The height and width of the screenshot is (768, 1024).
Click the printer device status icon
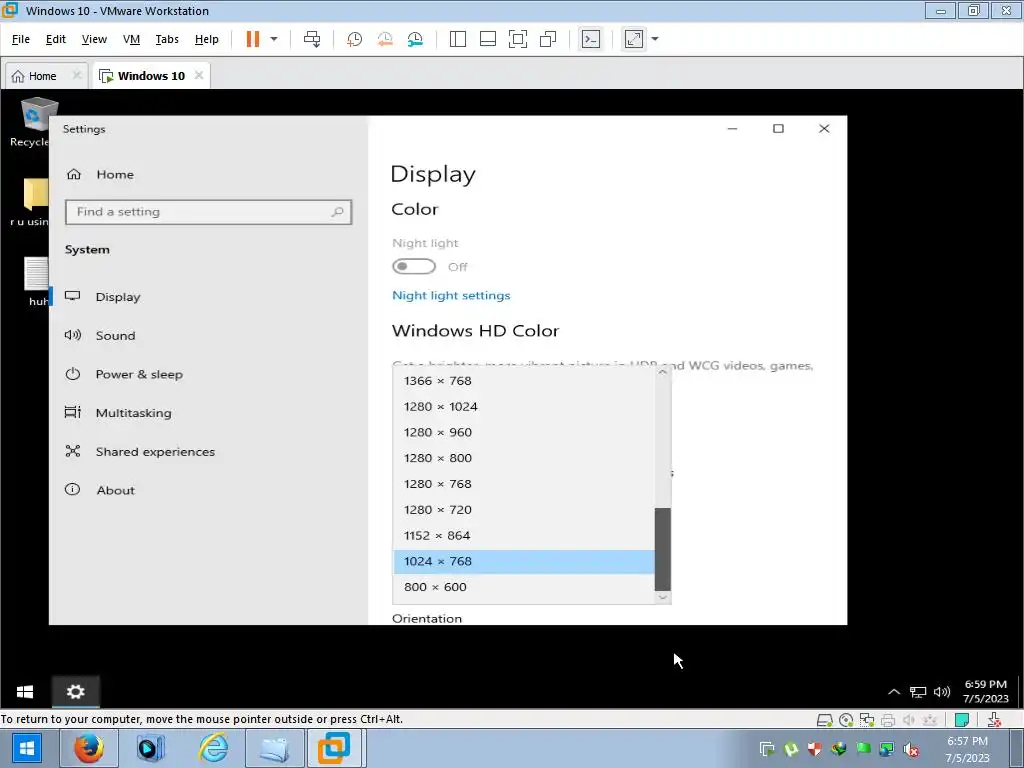(888, 720)
